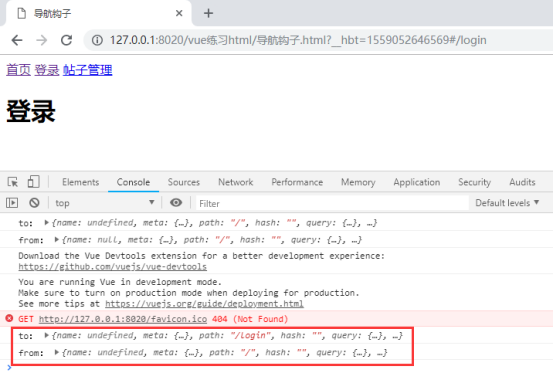Click the console input prompt arrow

point(9,368)
